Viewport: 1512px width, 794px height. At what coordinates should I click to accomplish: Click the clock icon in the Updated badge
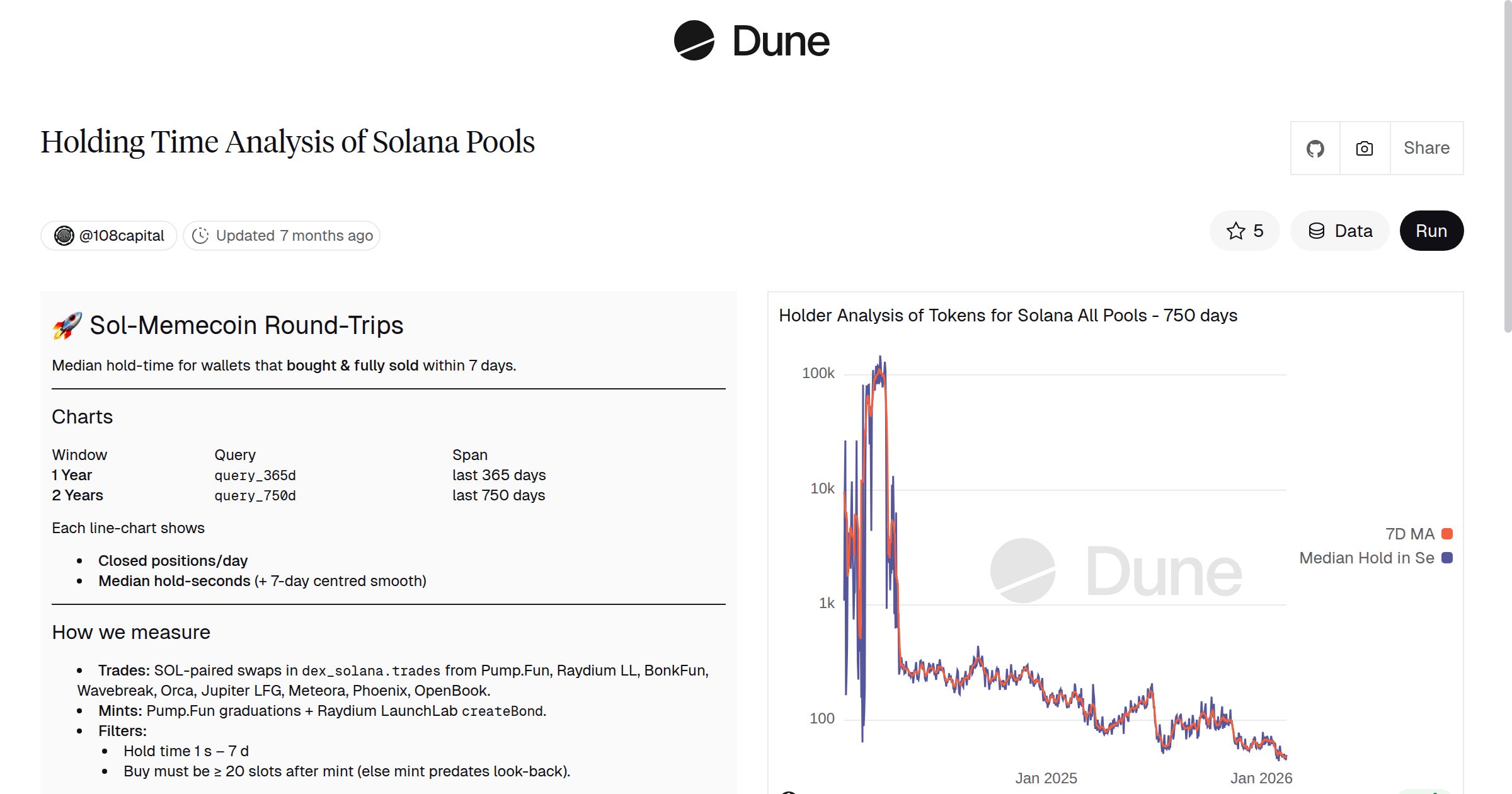tap(200, 235)
